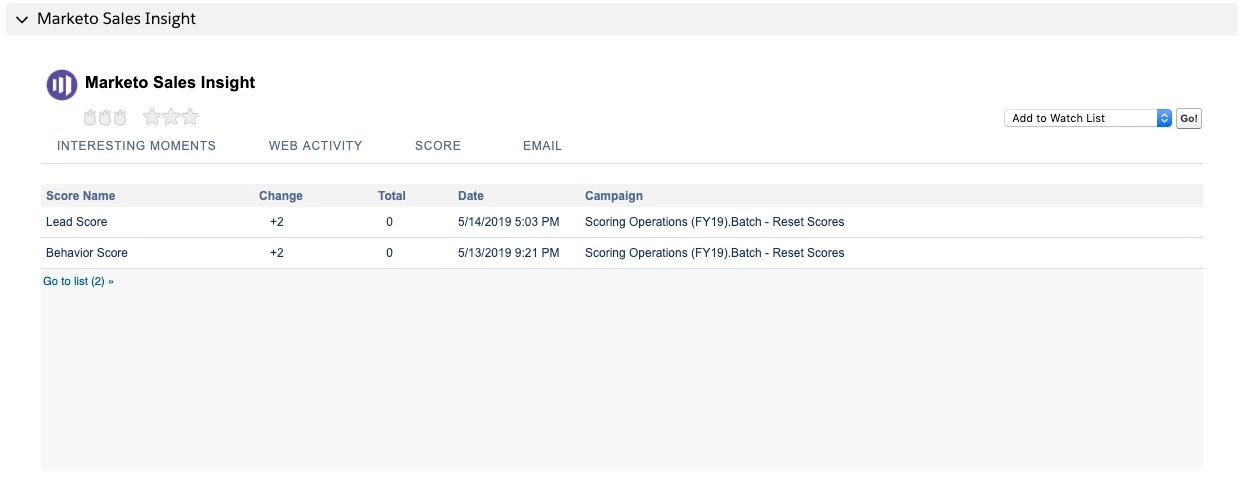Open the Add to Watch List dropdown
This screenshot has width=1245, height=482.
[1087, 118]
